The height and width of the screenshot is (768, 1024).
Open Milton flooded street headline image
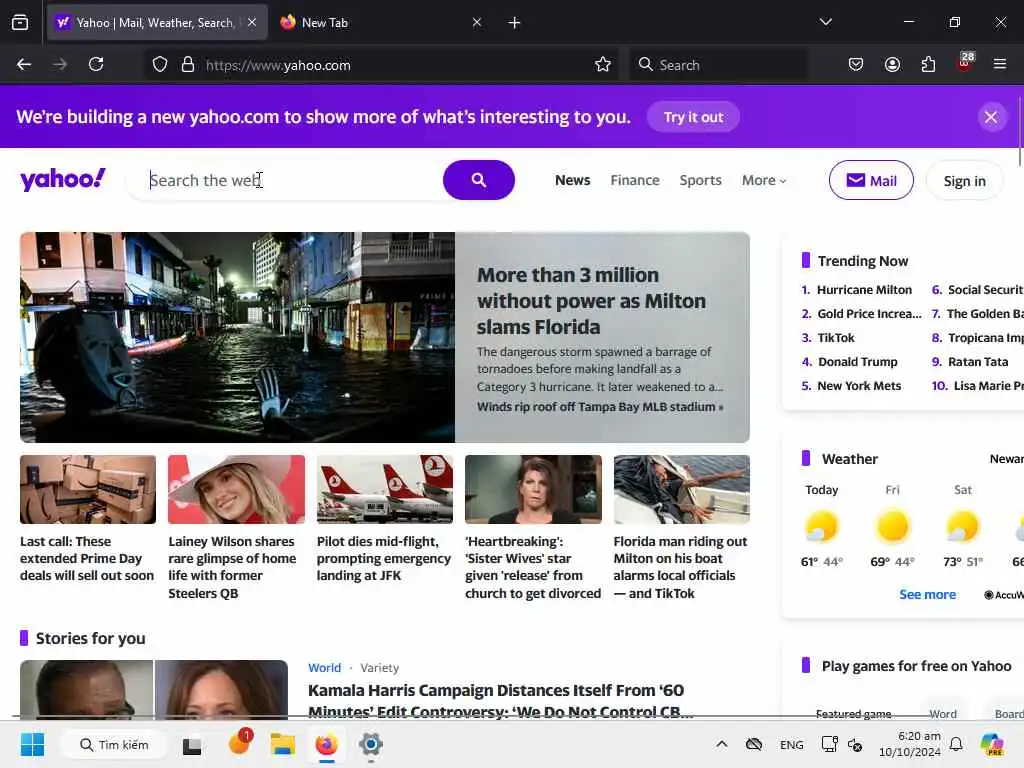tap(237, 337)
